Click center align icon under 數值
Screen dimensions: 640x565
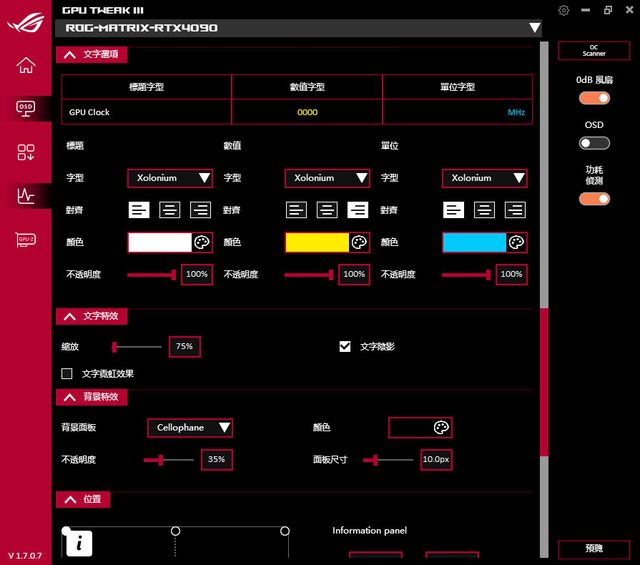click(x=327, y=210)
